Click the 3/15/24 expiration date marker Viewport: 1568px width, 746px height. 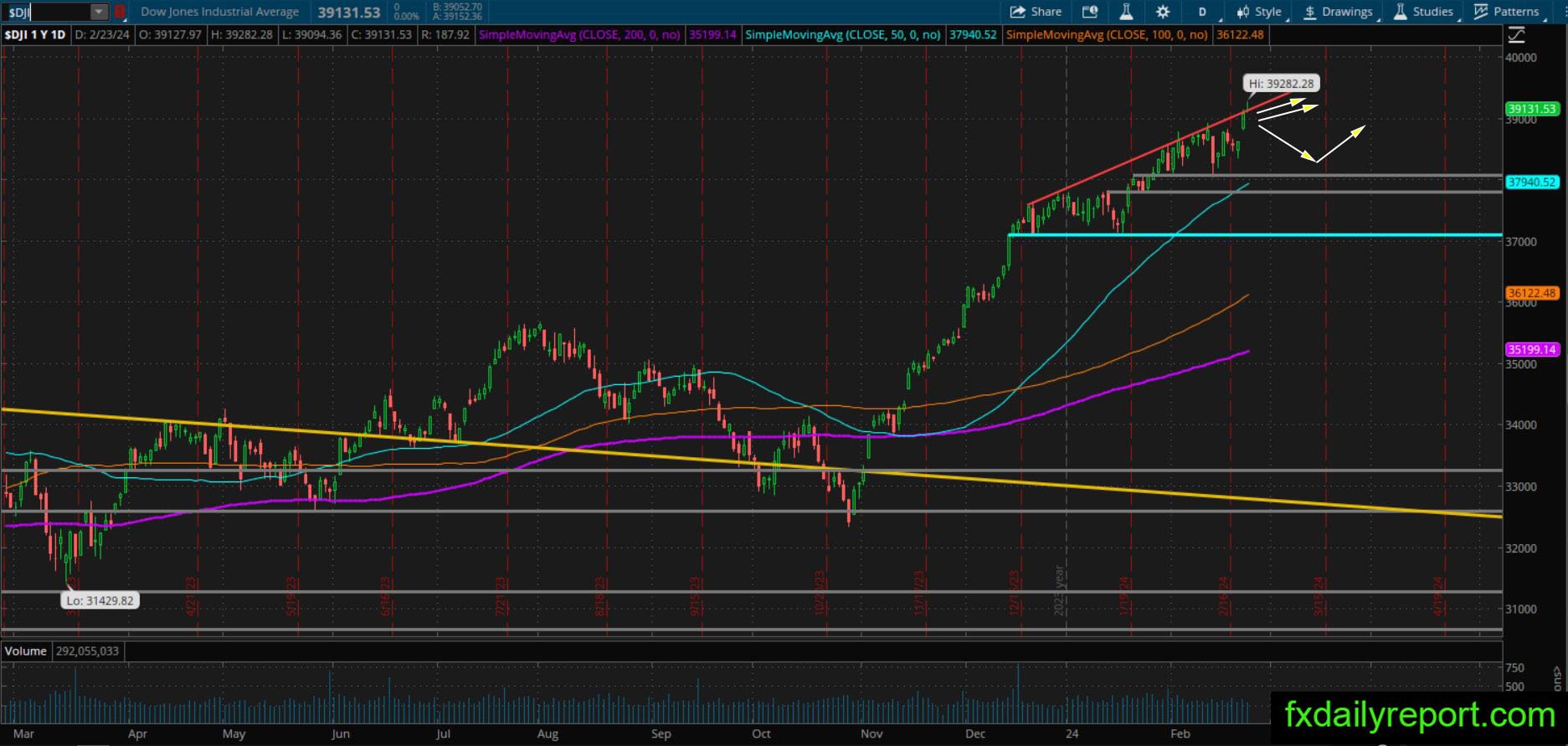click(x=1319, y=595)
